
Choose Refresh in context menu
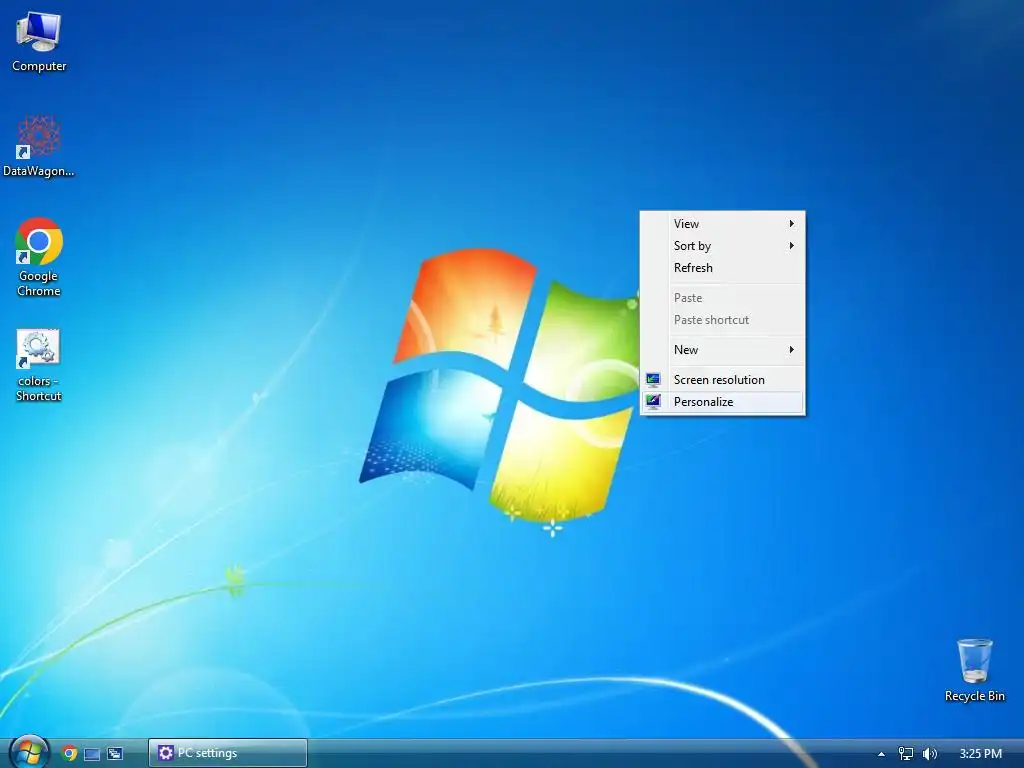point(722,268)
